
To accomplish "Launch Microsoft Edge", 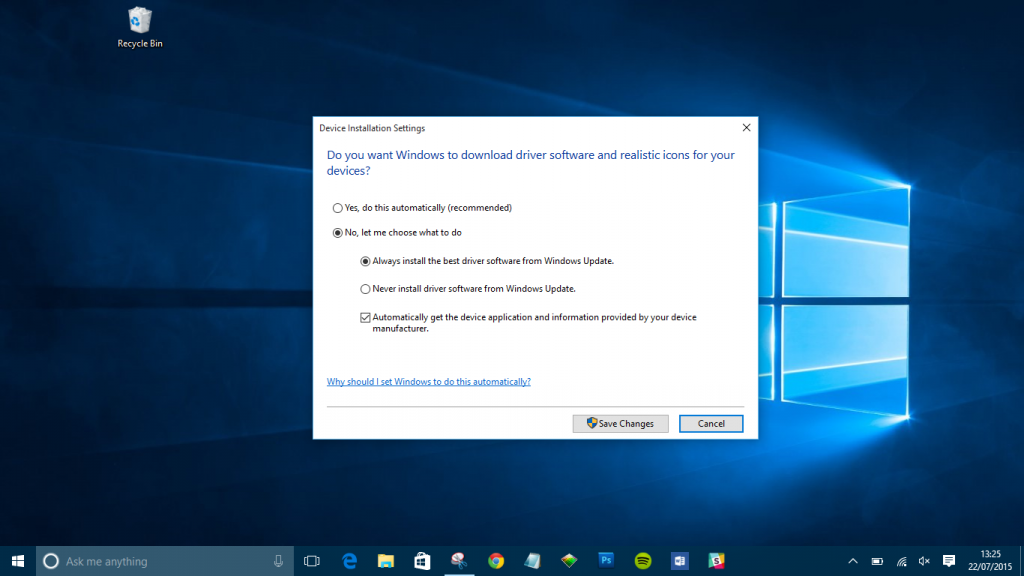I will point(348,560).
